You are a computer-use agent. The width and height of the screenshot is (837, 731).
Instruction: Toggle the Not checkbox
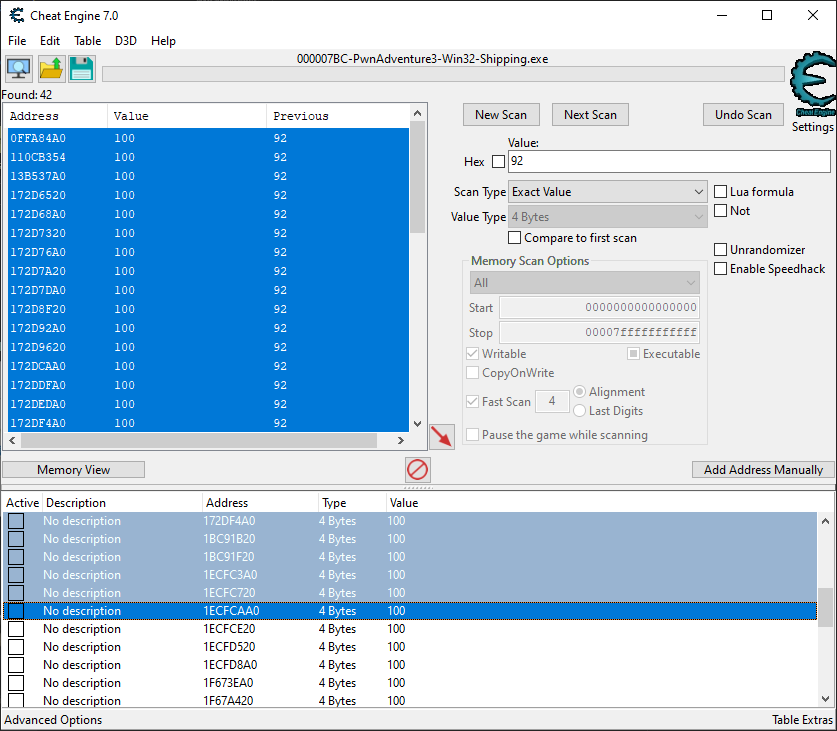(721, 211)
